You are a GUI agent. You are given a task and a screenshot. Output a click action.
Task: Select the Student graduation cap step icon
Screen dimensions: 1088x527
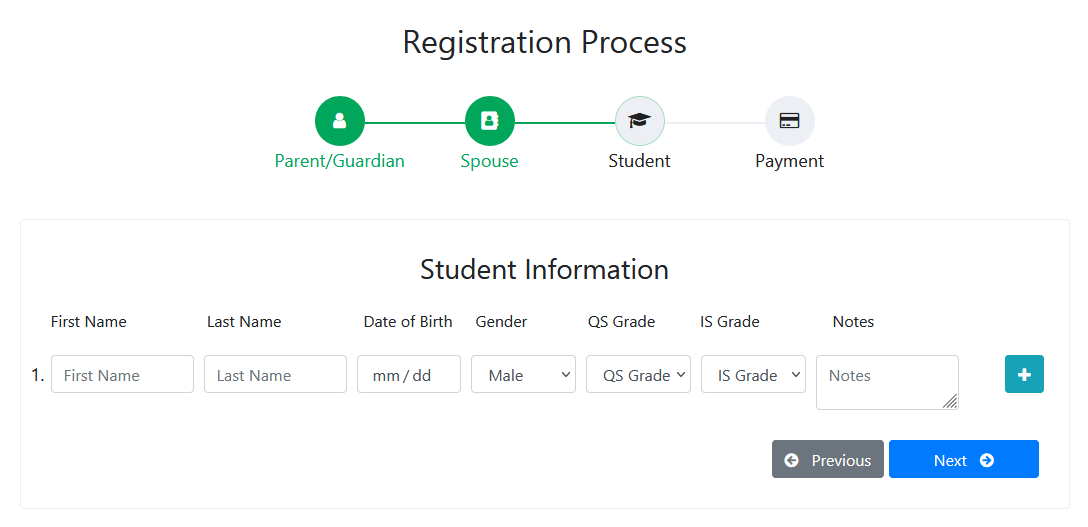pos(640,121)
